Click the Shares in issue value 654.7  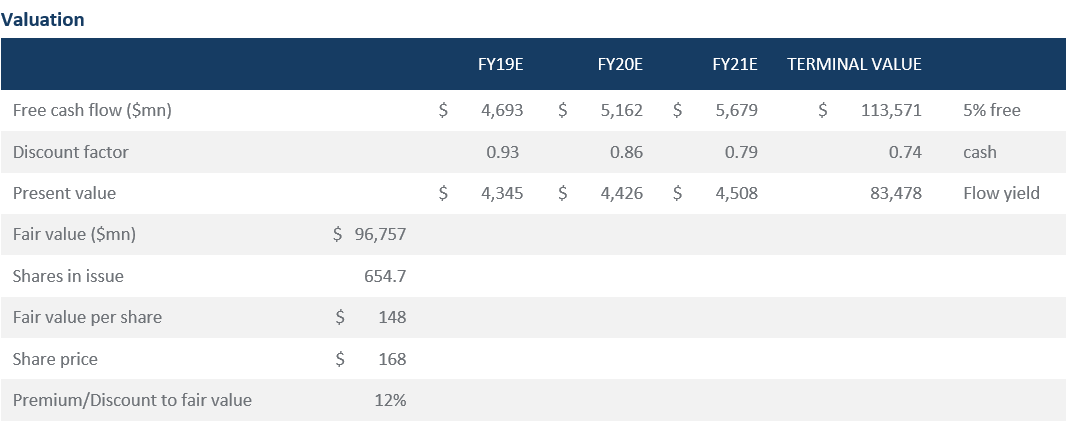click(384, 277)
